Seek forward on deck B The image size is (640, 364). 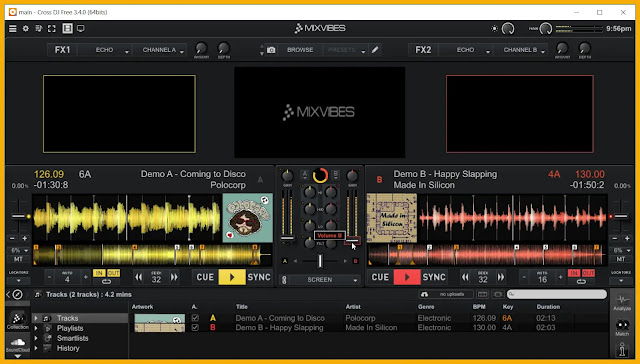click(501, 277)
